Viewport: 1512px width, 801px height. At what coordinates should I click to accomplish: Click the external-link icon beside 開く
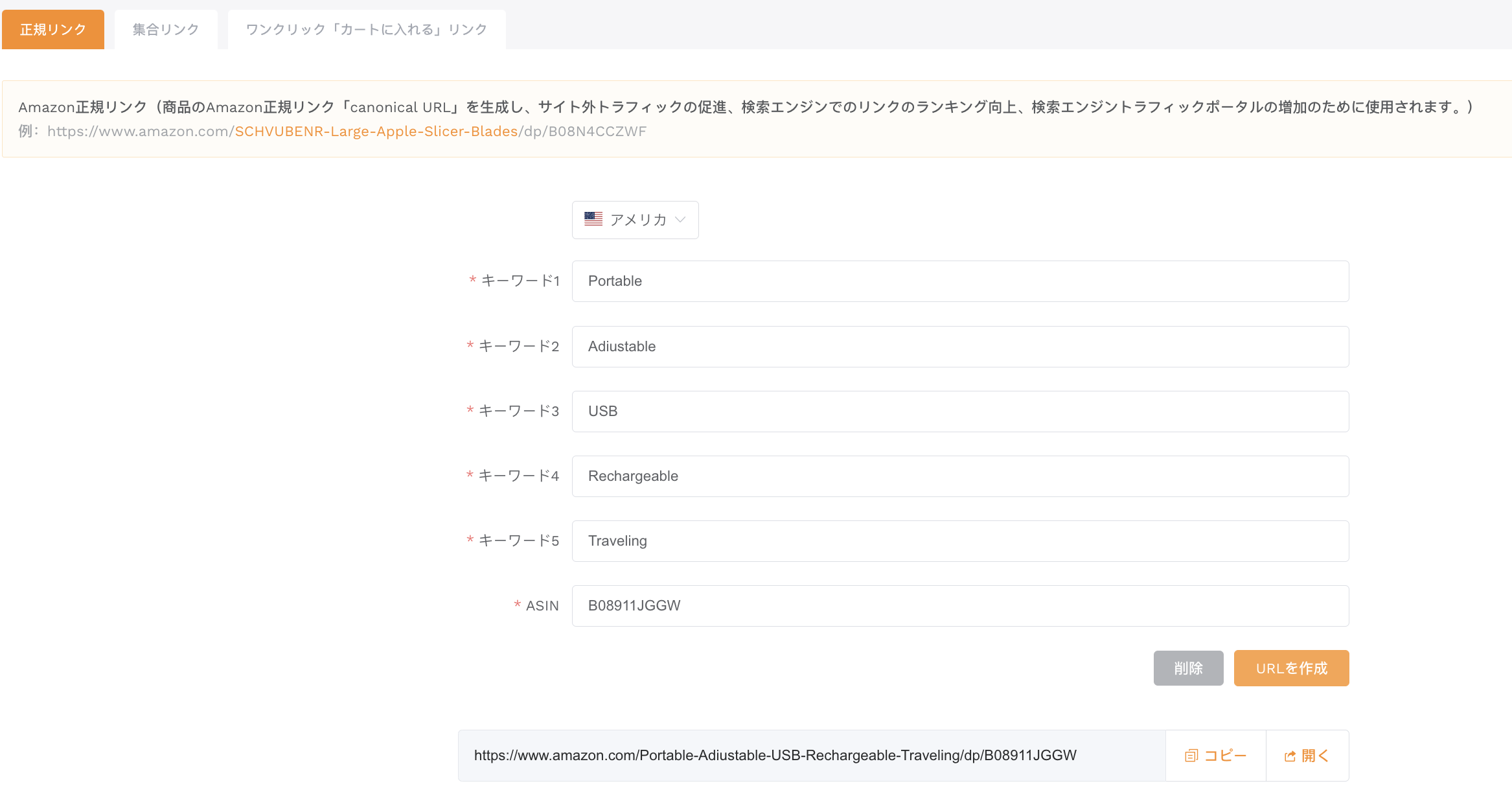click(1290, 756)
